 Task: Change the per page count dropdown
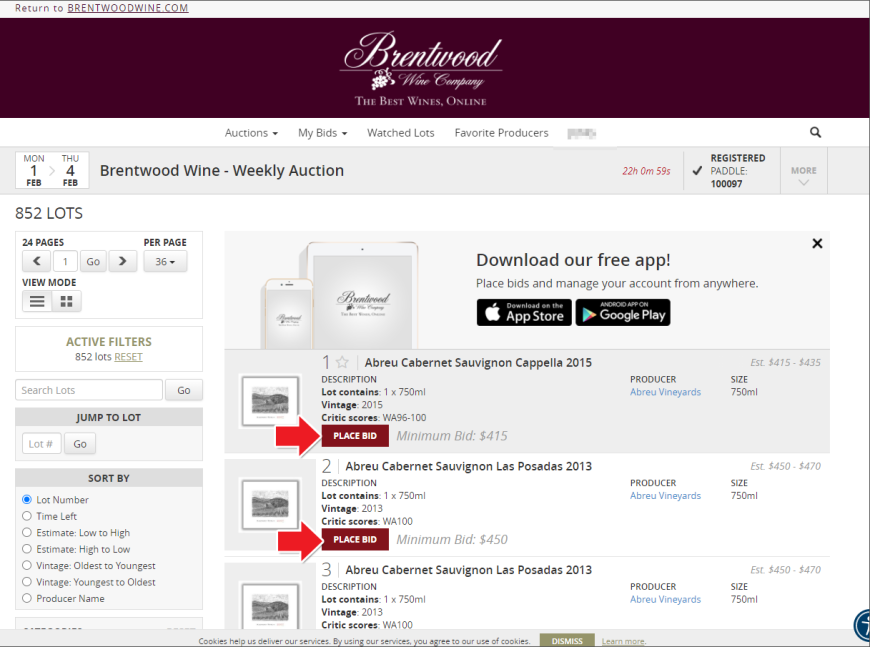coord(165,261)
